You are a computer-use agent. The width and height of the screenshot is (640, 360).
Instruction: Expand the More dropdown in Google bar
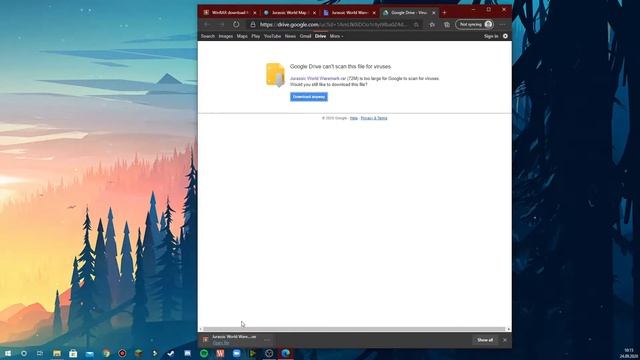tap(336, 36)
